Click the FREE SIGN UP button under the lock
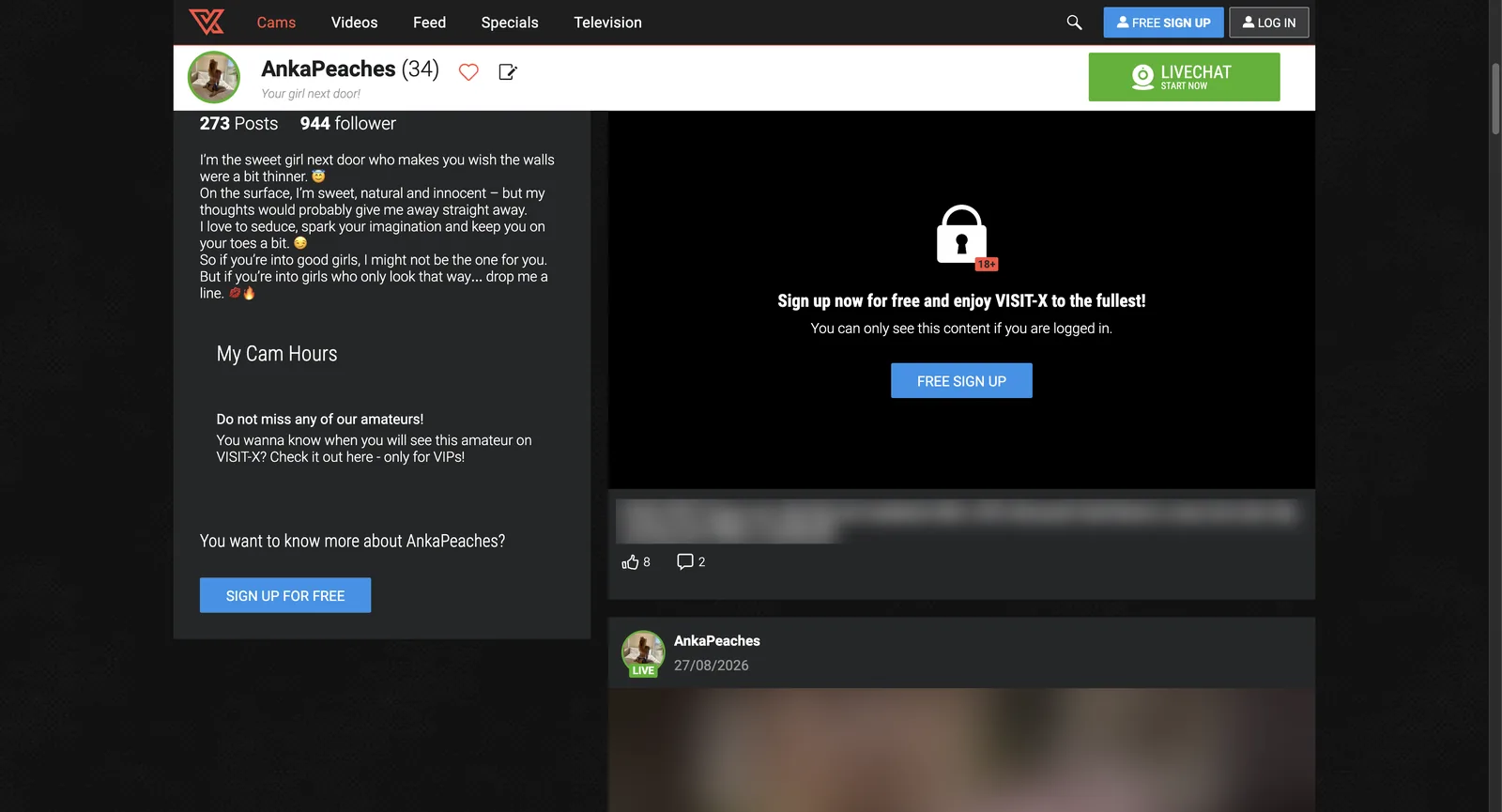The width and height of the screenshot is (1502, 812). [961, 381]
